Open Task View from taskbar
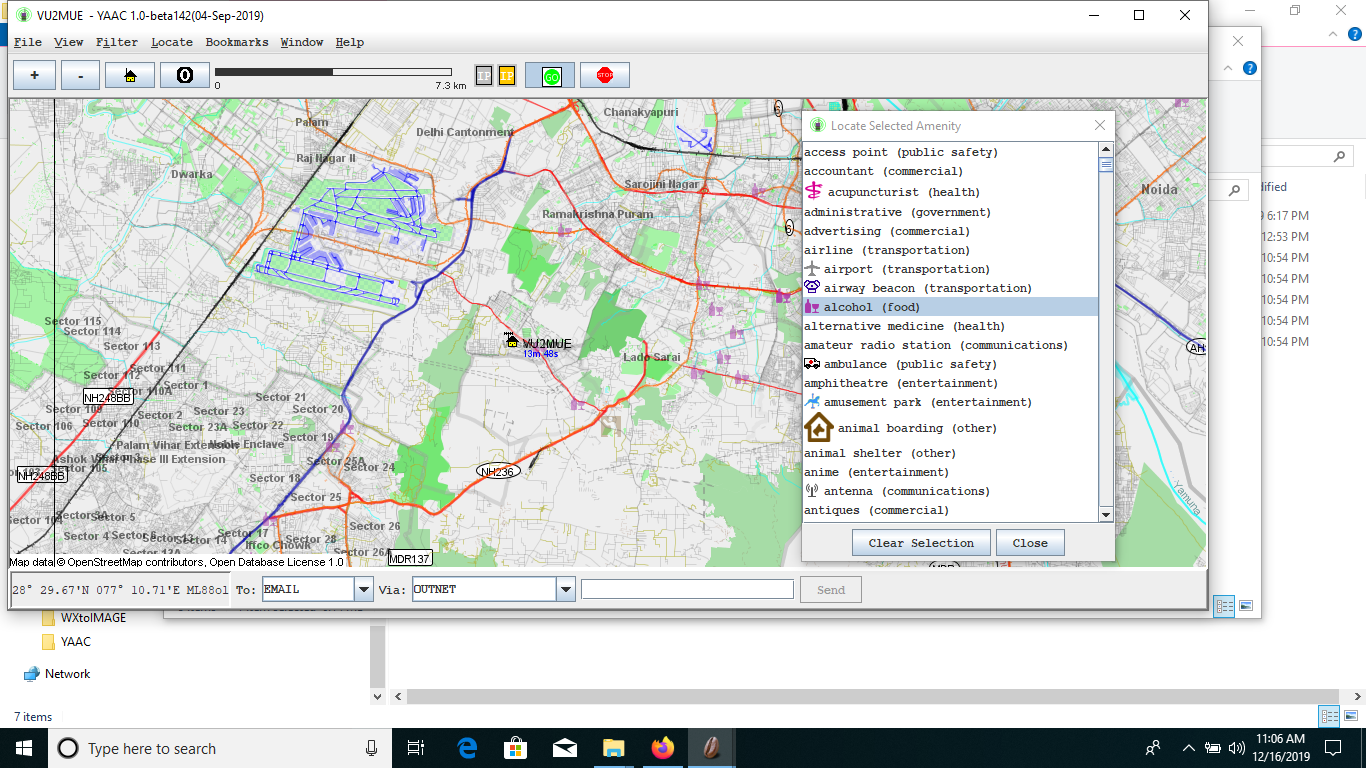Viewport: 1366px width, 768px height. 417,748
